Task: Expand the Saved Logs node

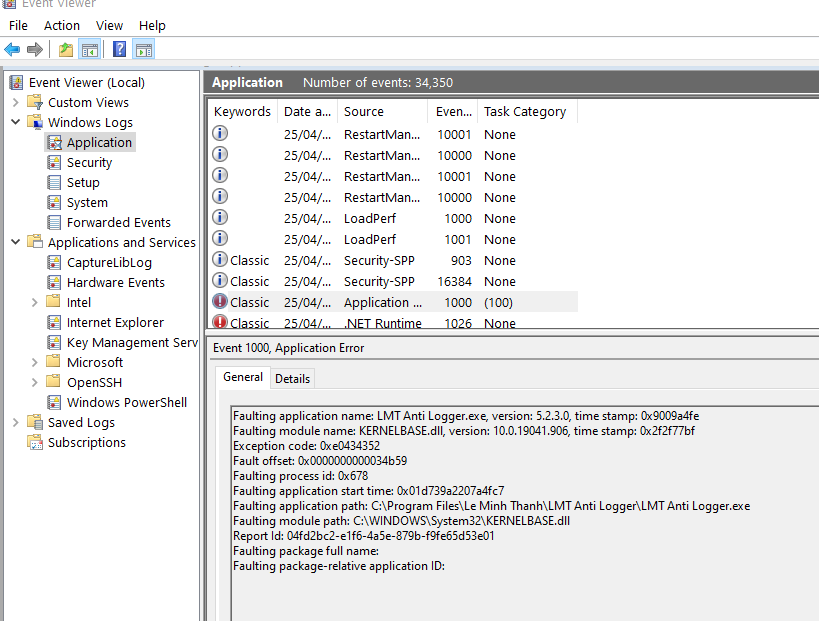Action: coord(16,422)
